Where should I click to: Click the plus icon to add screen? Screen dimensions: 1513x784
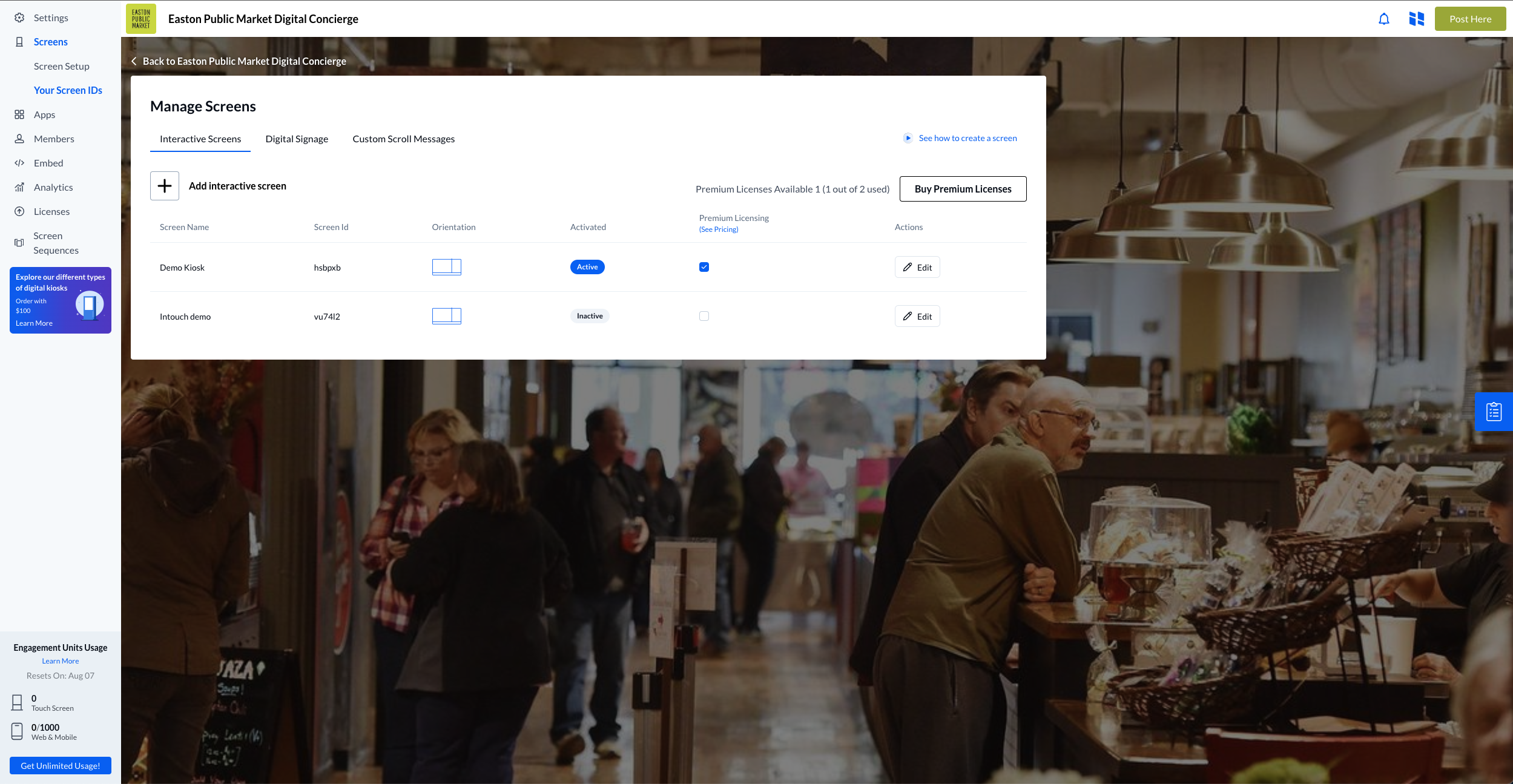pos(165,186)
